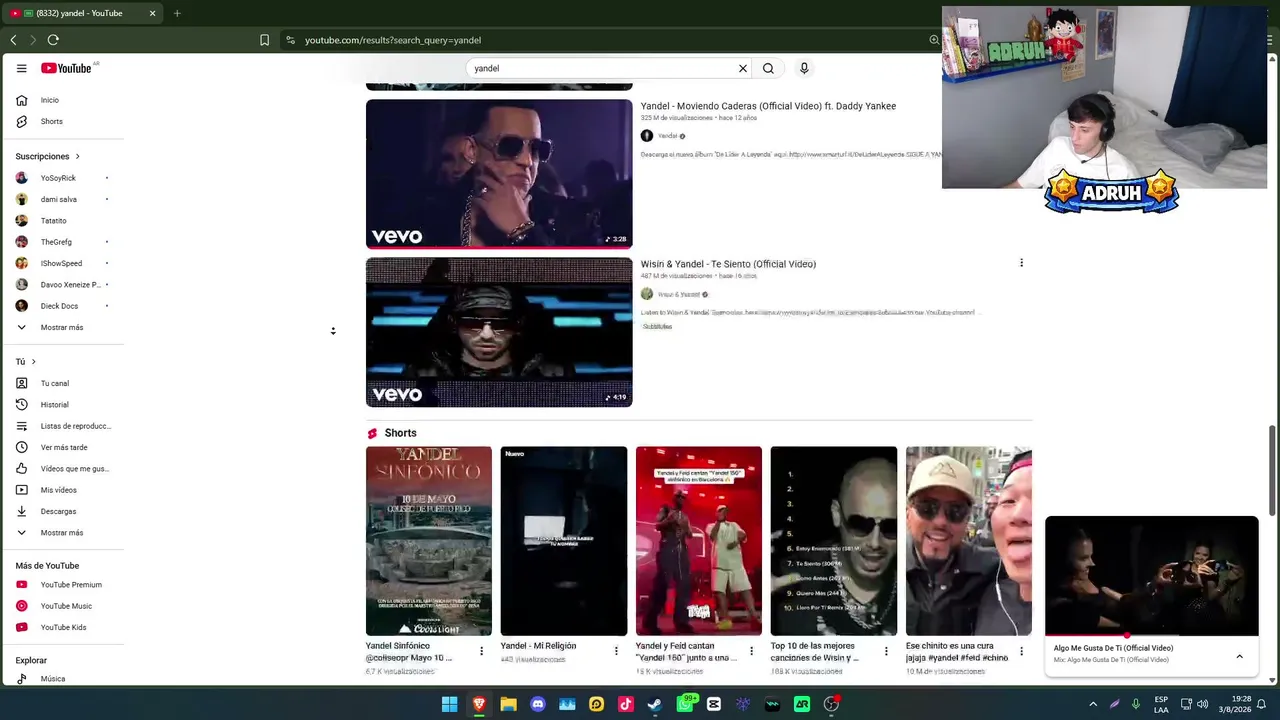Show hidden system tray icons
Image resolution: width=1280 pixels, height=720 pixels.
coord(1093,704)
